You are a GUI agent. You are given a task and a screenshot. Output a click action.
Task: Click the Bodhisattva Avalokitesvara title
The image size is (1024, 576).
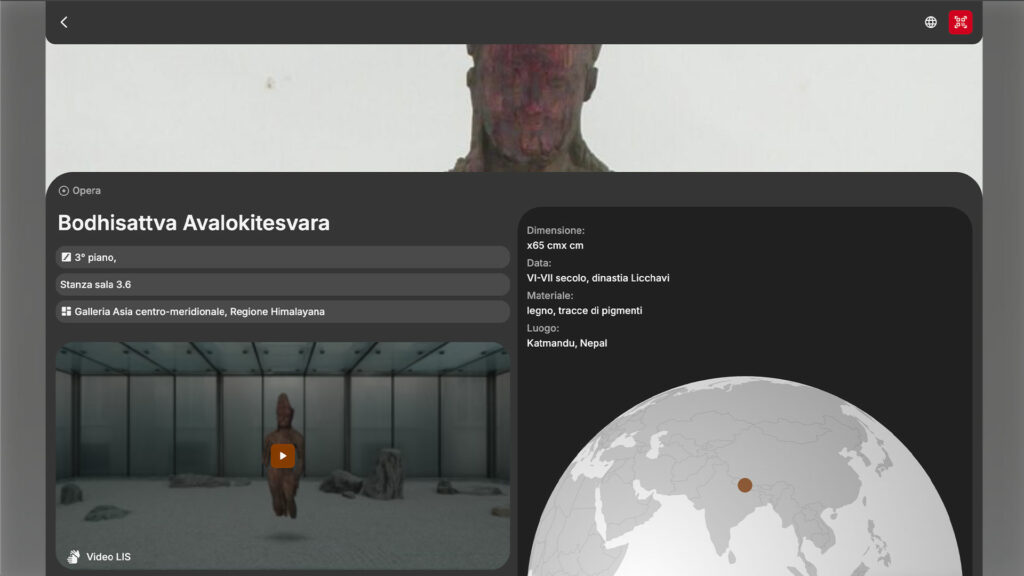pos(194,223)
